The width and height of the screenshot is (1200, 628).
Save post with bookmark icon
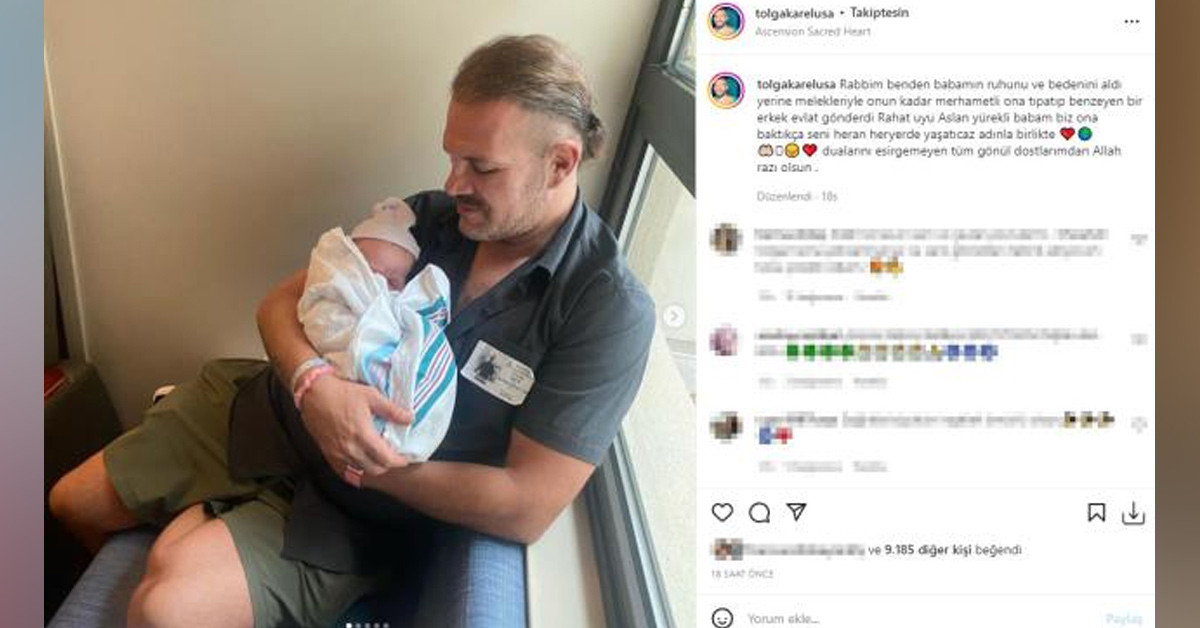1096,513
